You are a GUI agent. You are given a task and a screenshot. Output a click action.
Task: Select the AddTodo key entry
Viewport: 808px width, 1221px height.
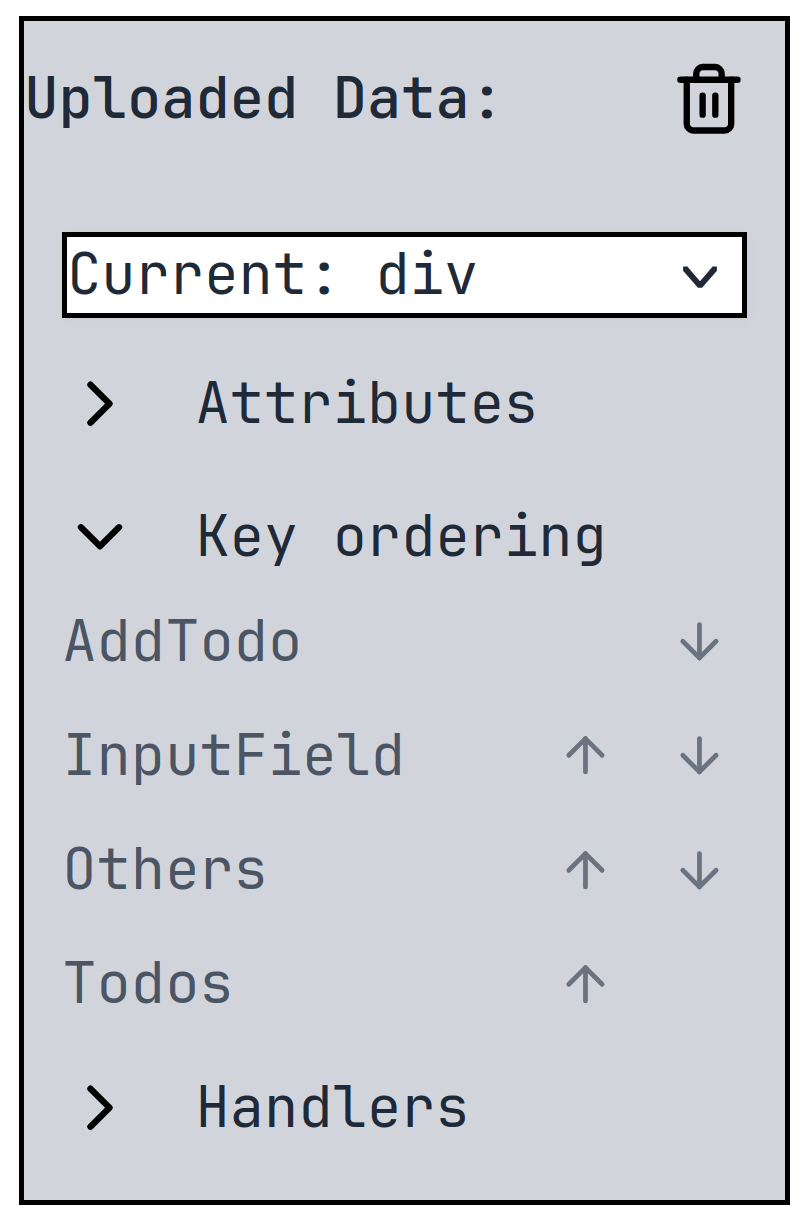tap(182, 642)
